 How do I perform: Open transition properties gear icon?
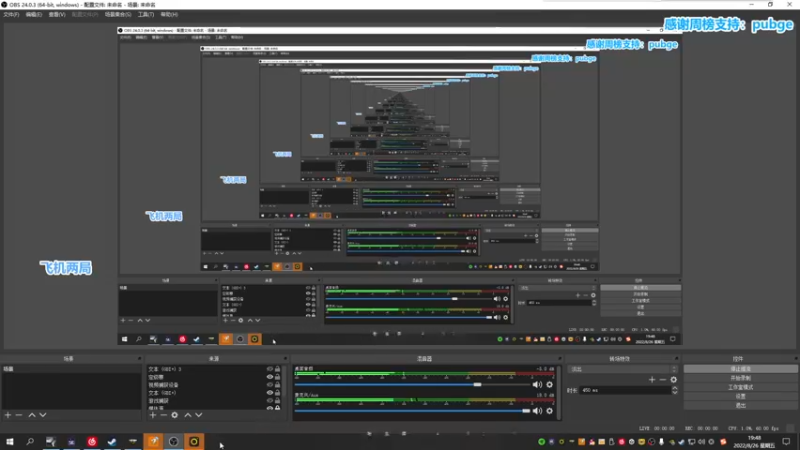tap(673, 380)
